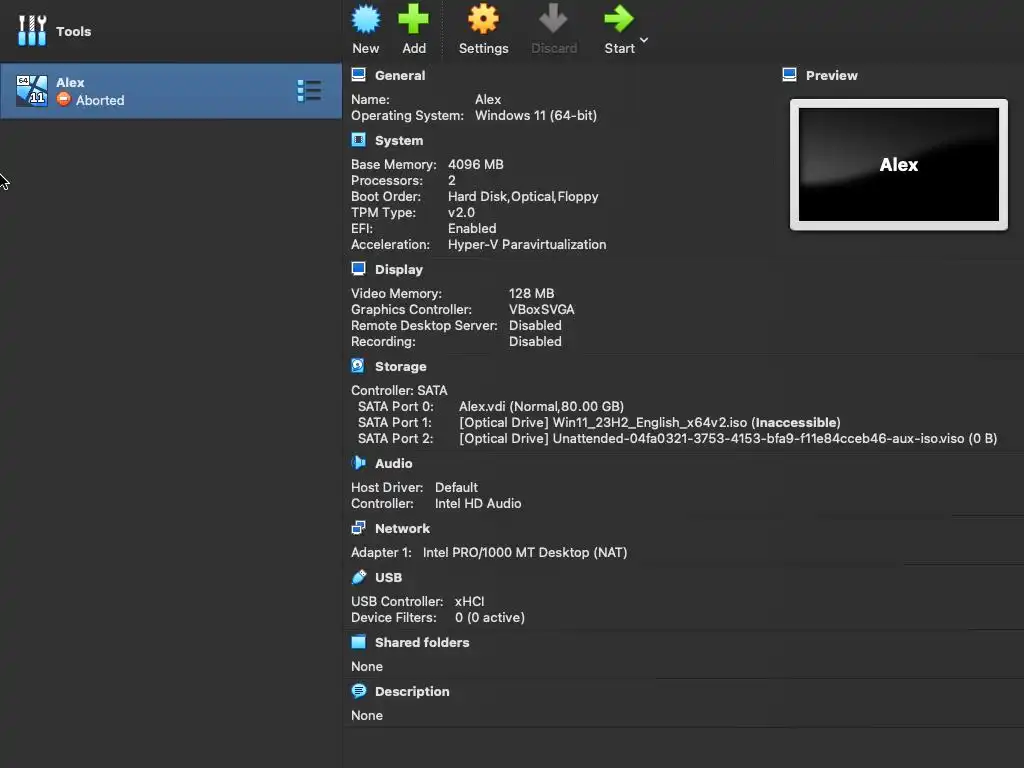This screenshot has width=1024, height=768.
Task: Click Alex.vdi on SATA Port 0
Action: click(x=541, y=406)
